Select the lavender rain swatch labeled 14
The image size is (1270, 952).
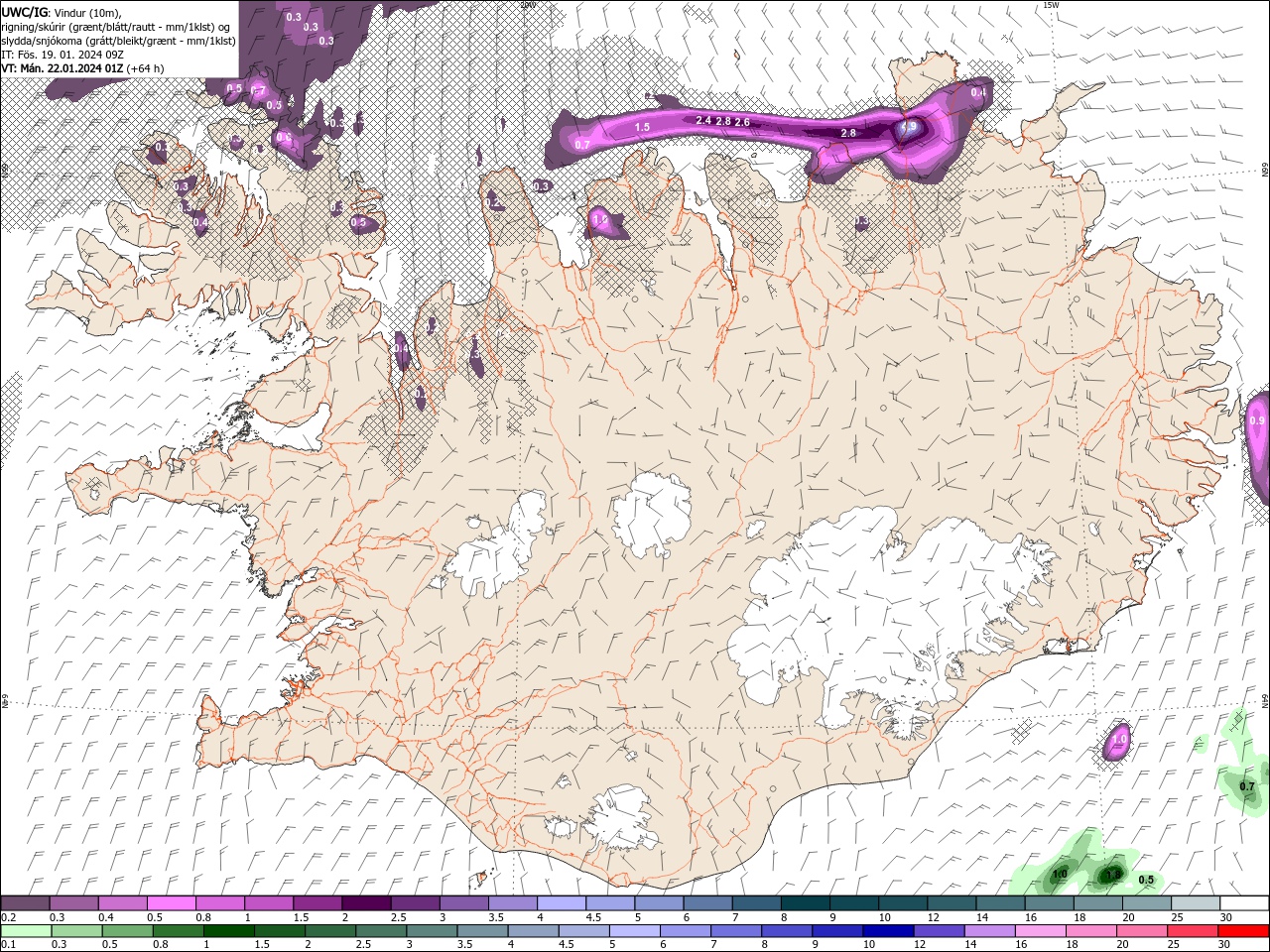pos(989,931)
